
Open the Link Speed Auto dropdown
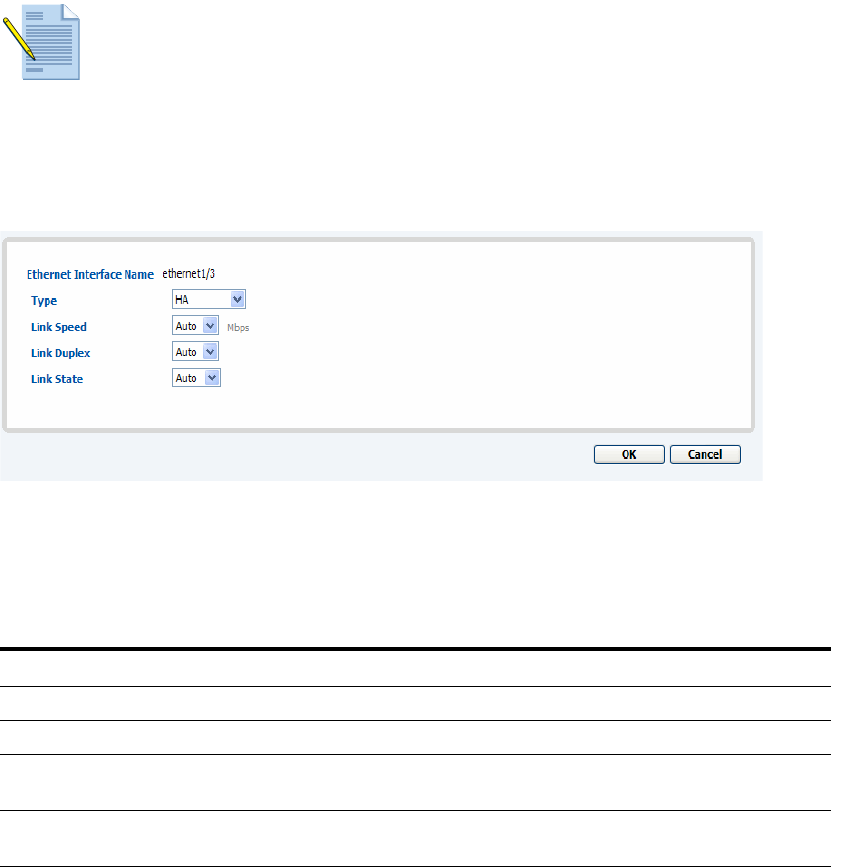[195, 326]
